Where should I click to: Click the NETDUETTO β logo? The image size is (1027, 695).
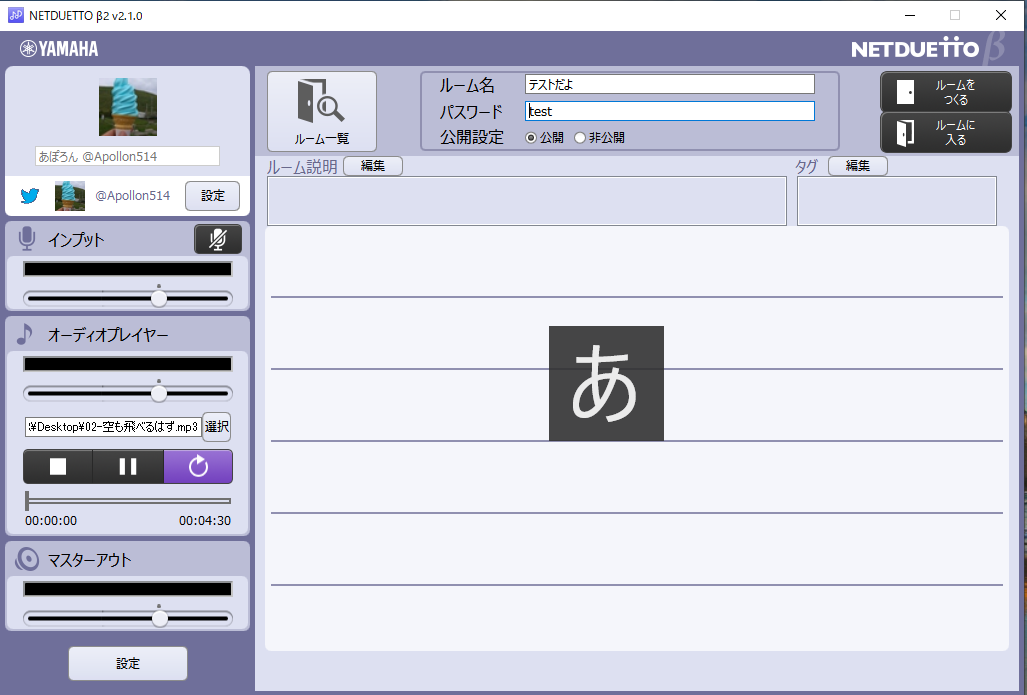(x=927, y=48)
